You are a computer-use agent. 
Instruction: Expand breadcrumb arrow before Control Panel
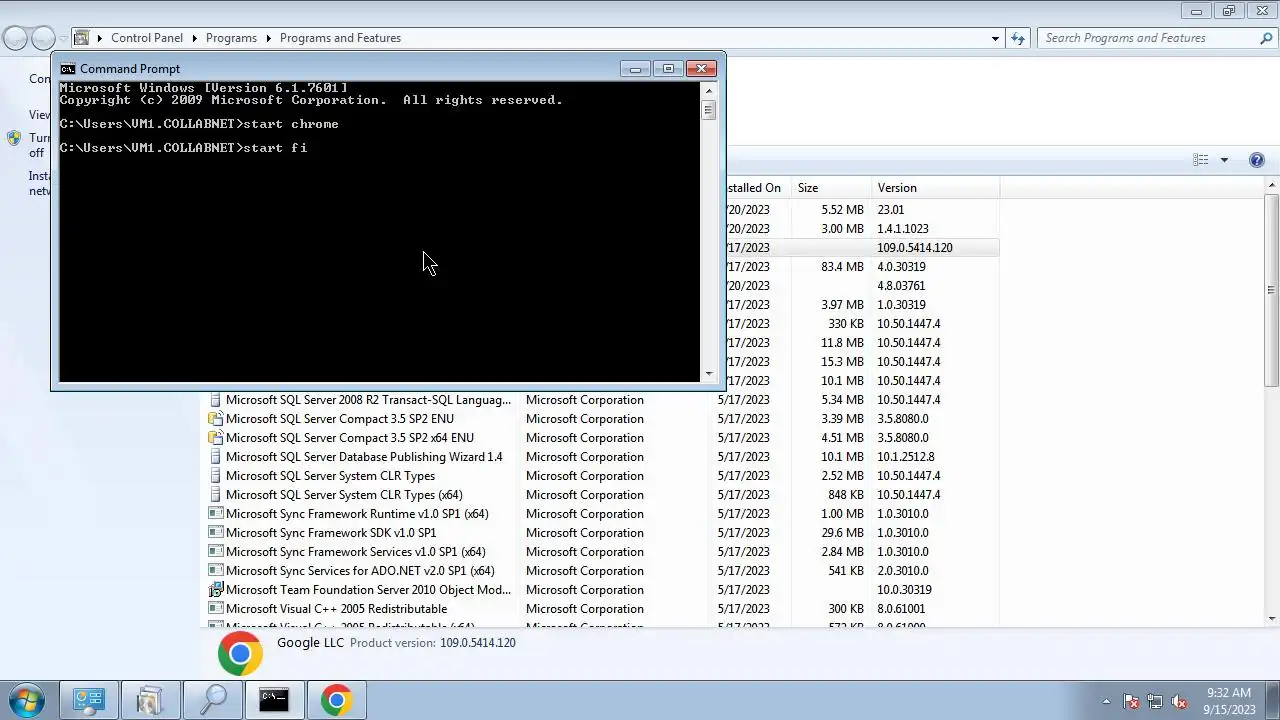(99, 38)
